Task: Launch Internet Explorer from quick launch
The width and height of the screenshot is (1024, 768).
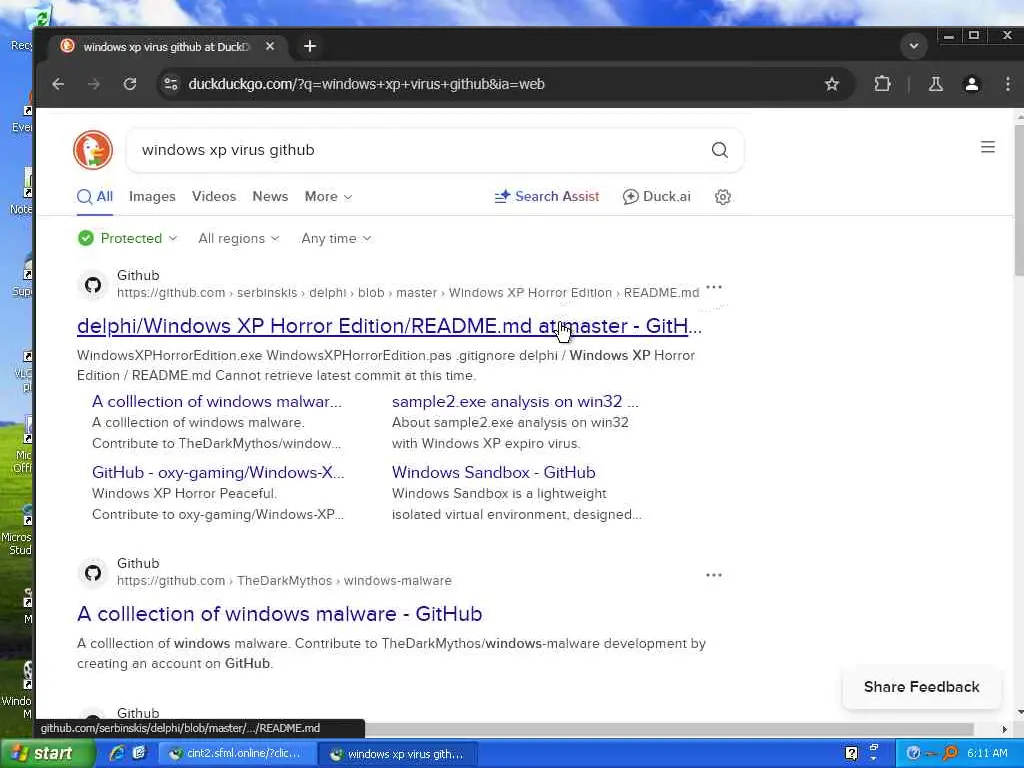Action: [116, 753]
